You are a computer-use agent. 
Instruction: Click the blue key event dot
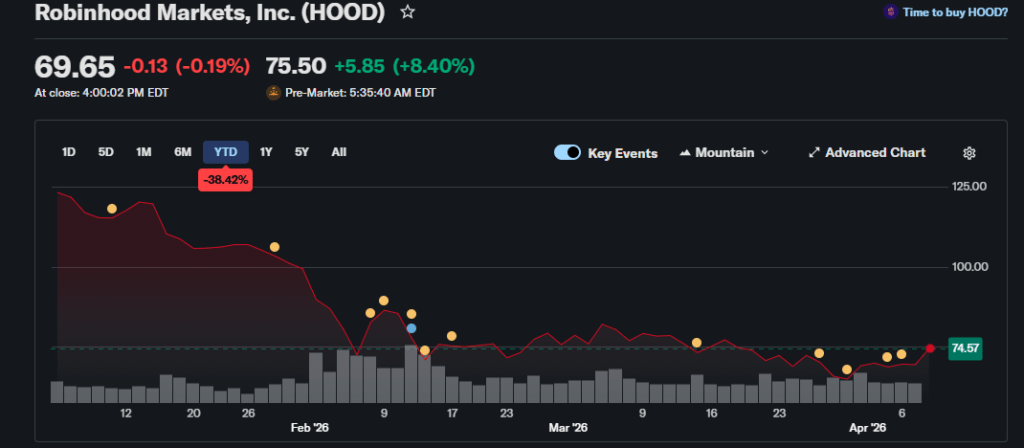tap(411, 328)
